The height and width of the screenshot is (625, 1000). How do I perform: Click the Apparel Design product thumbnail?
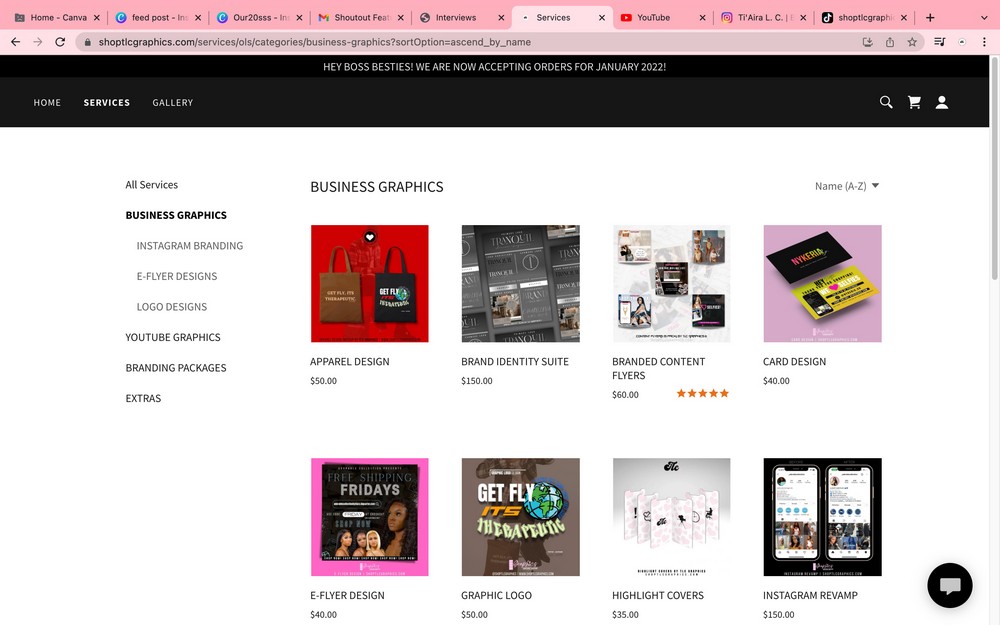pyautogui.click(x=369, y=283)
